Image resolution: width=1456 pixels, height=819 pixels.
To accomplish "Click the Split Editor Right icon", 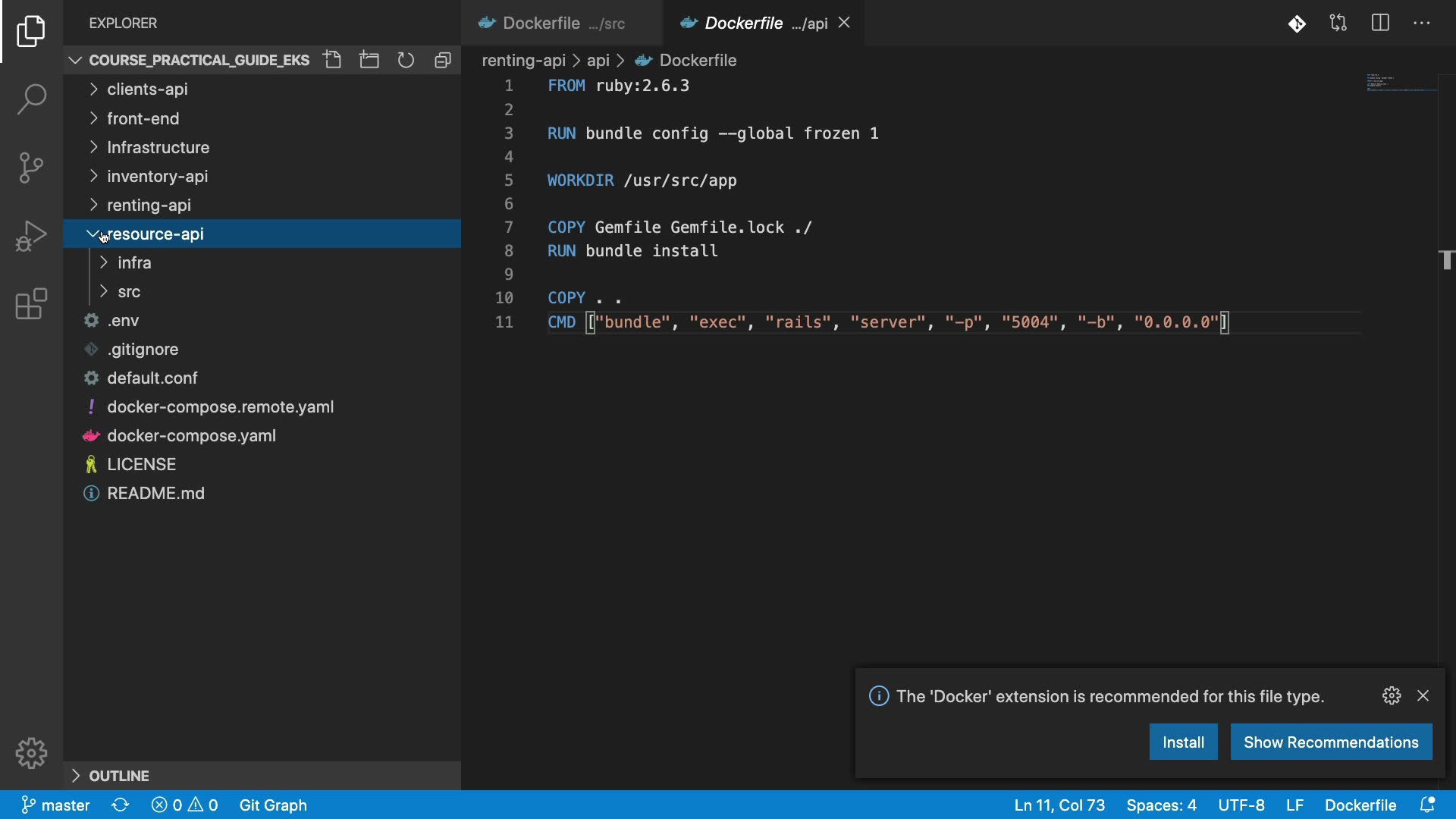I will pos(1380,23).
